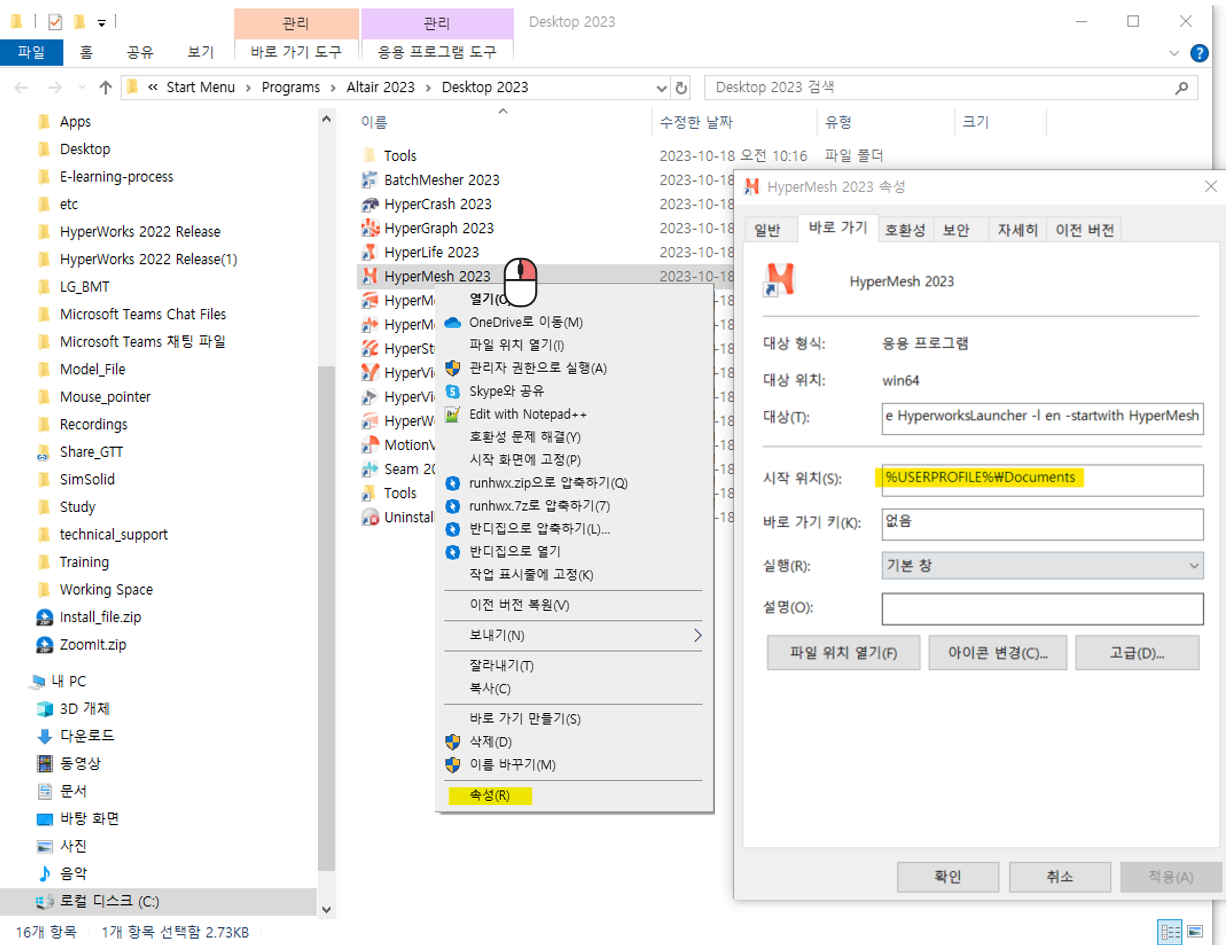Click the navigation pane scroll-down arrow

click(326, 910)
